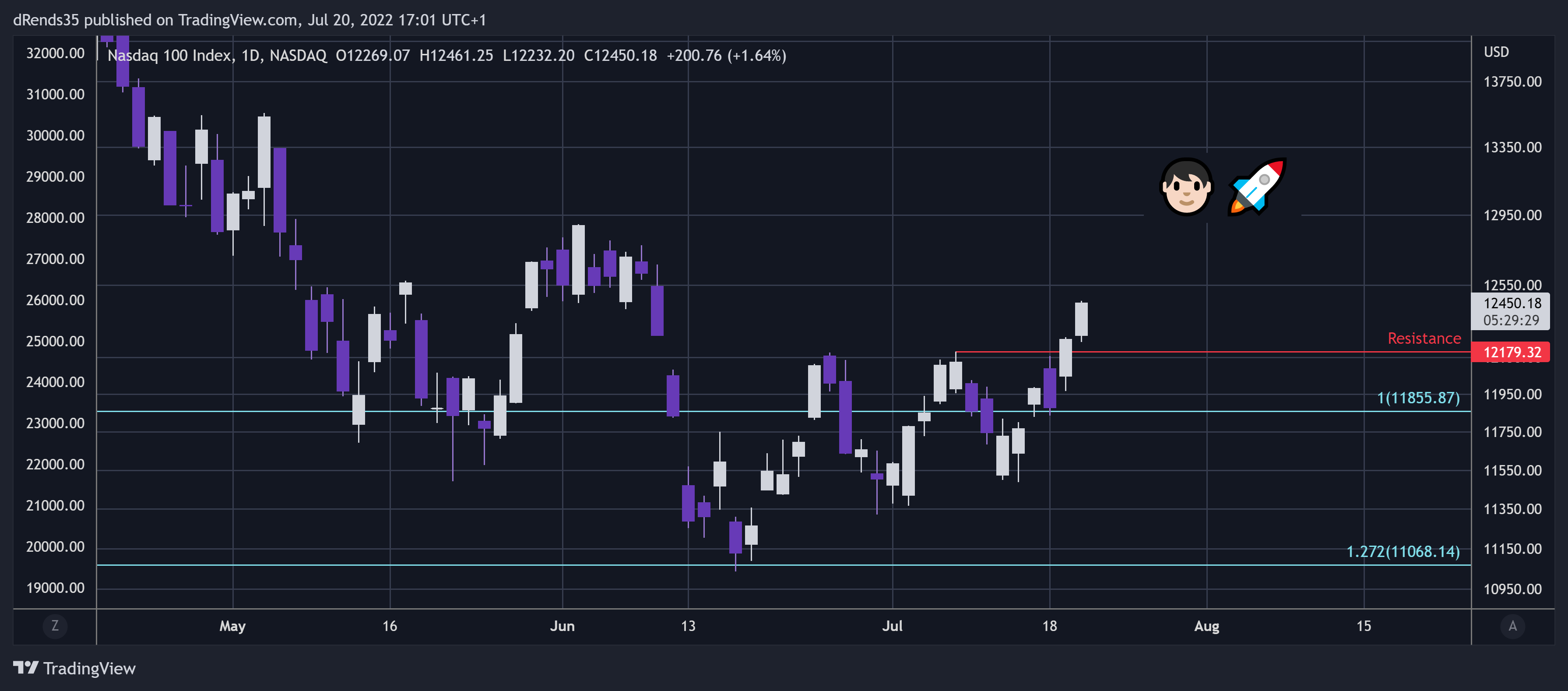
Task: Click the May date on time axis
Action: (x=232, y=626)
